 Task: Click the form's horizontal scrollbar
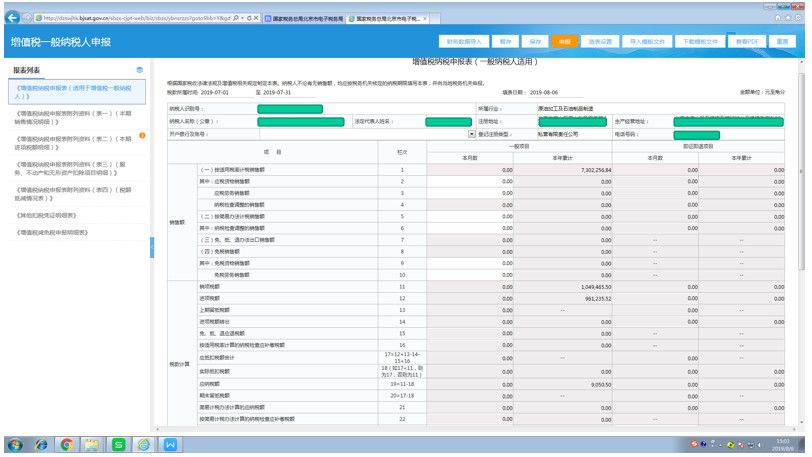pos(476,429)
